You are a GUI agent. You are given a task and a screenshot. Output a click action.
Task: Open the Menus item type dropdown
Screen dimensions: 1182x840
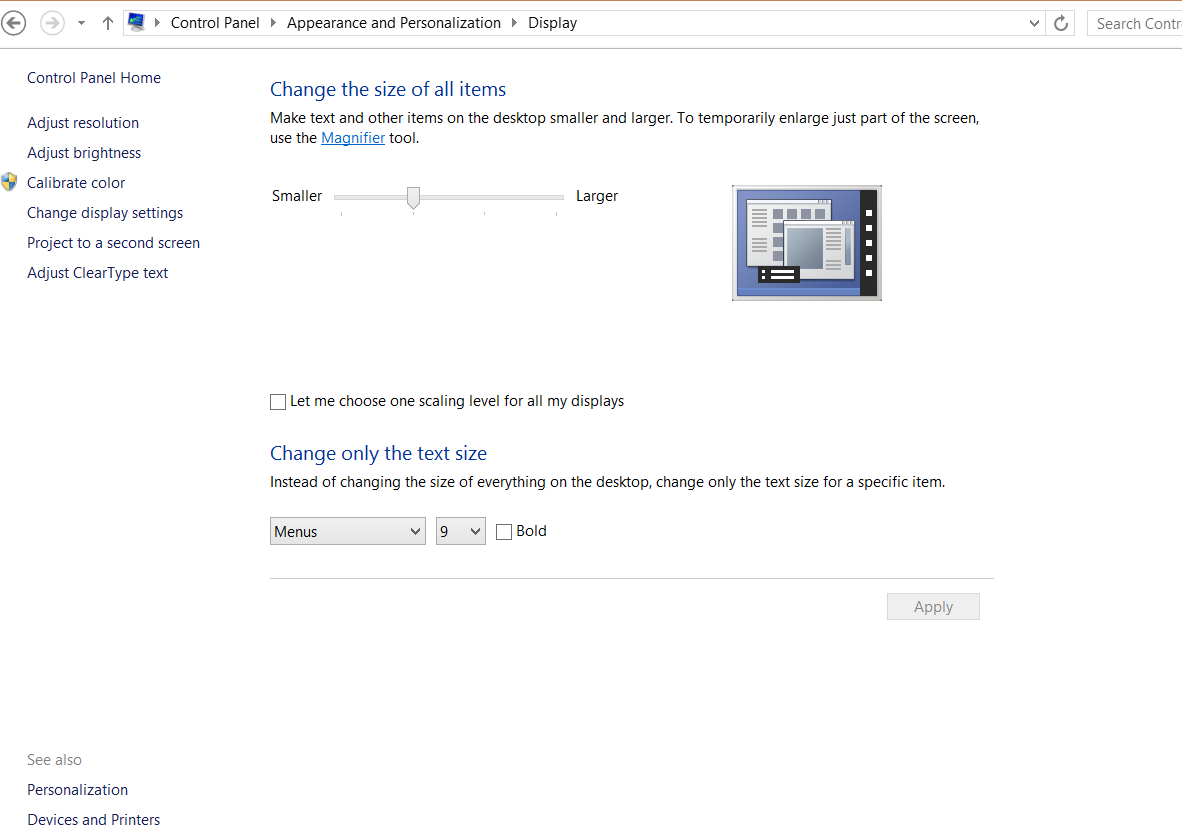pyautogui.click(x=348, y=532)
